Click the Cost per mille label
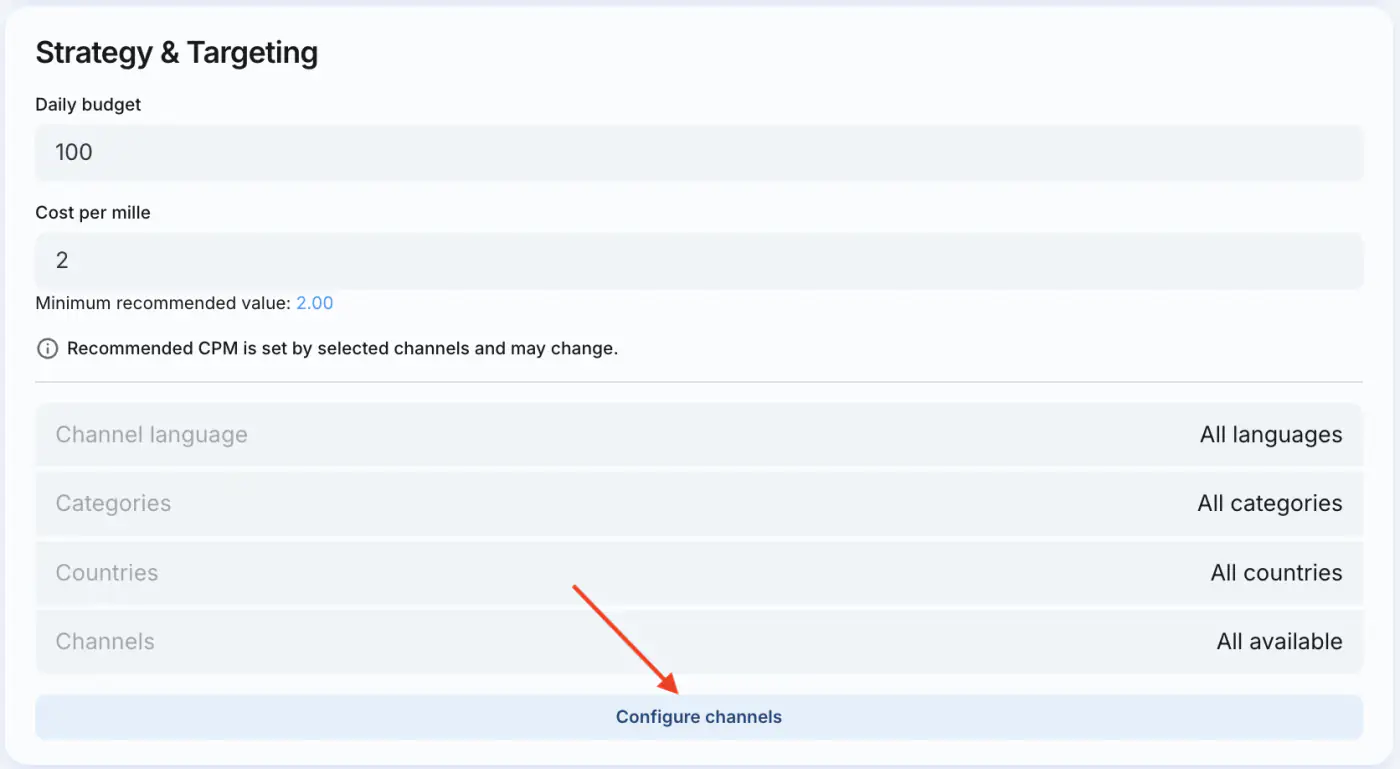 (x=93, y=212)
